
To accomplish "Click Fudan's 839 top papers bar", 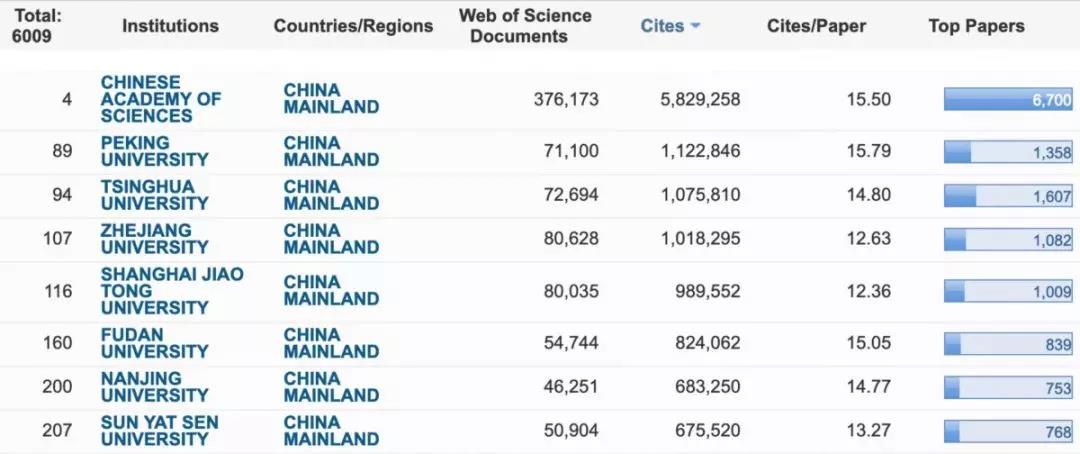I will [x=1007, y=344].
